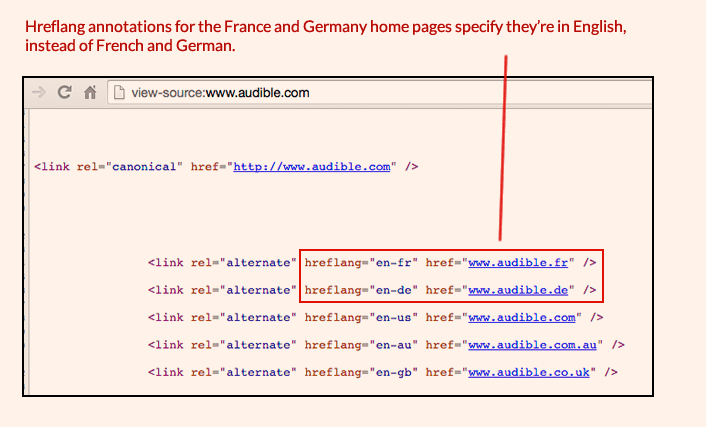Reload the view-source page

pyautogui.click(x=65, y=93)
